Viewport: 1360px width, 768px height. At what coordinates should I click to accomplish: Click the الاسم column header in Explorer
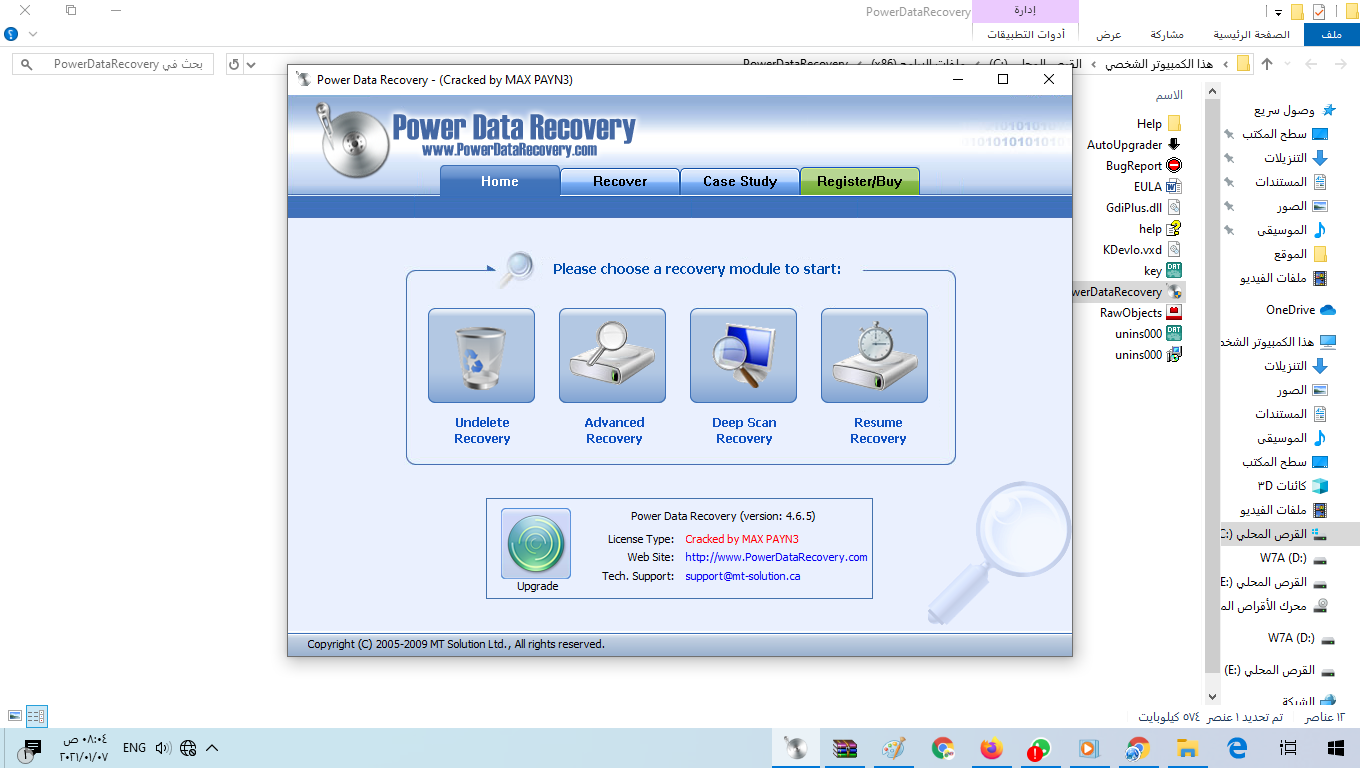[1169, 95]
